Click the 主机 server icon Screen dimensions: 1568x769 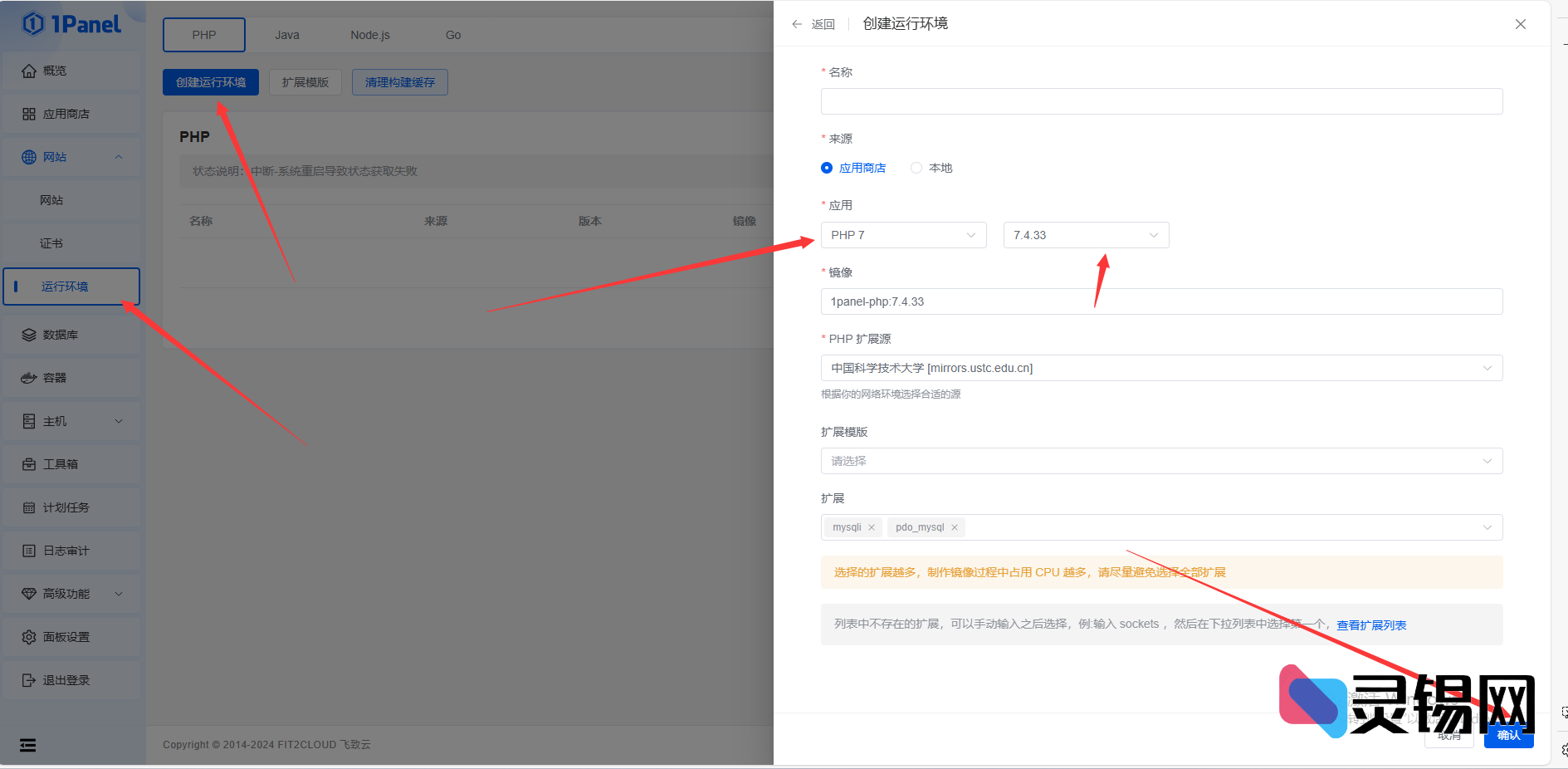point(29,422)
